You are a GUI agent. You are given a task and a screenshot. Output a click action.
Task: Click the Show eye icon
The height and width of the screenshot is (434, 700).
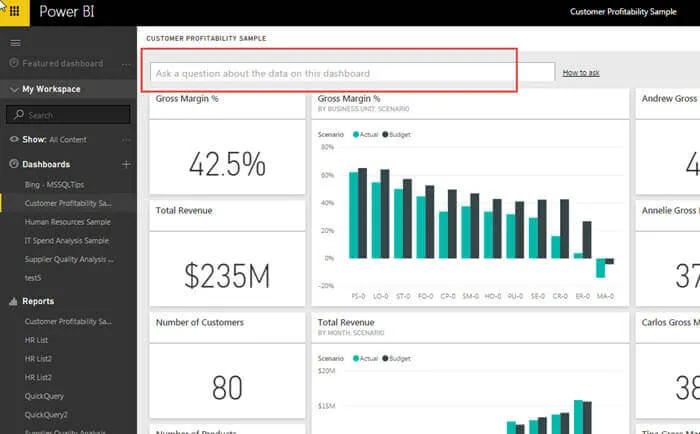[x=14, y=139]
